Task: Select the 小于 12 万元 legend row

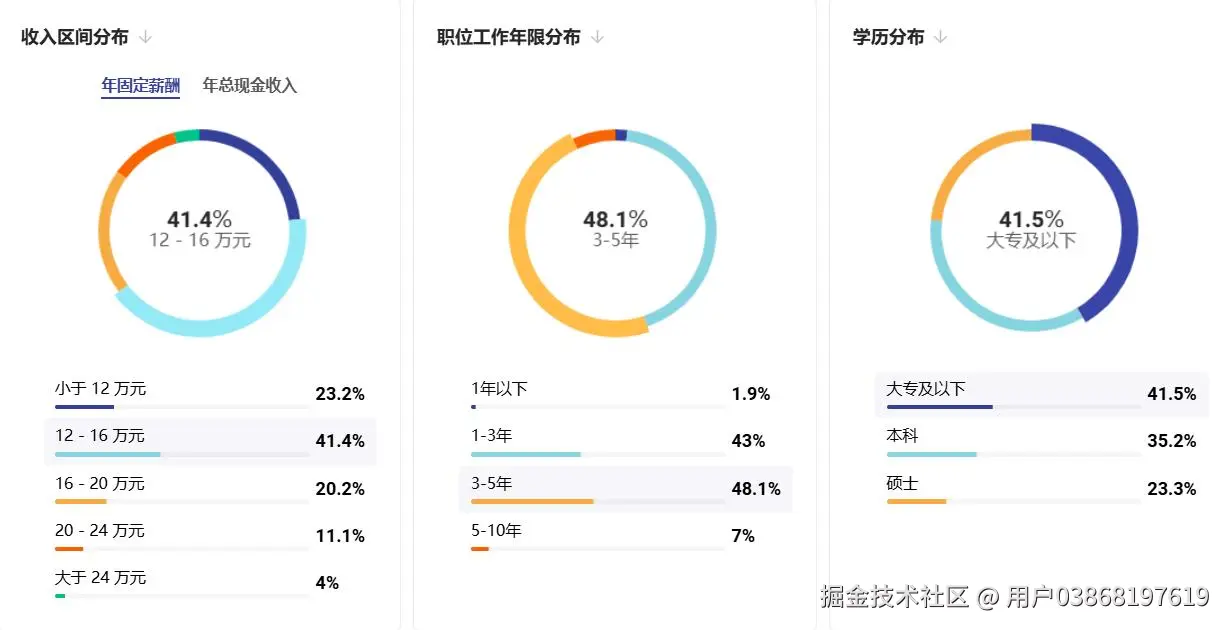Action: [210, 394]
